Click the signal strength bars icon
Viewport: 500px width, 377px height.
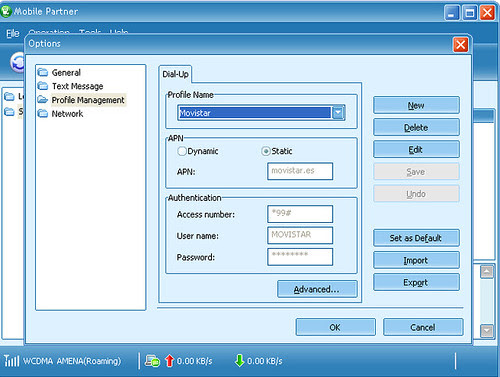tap(11, 361)
